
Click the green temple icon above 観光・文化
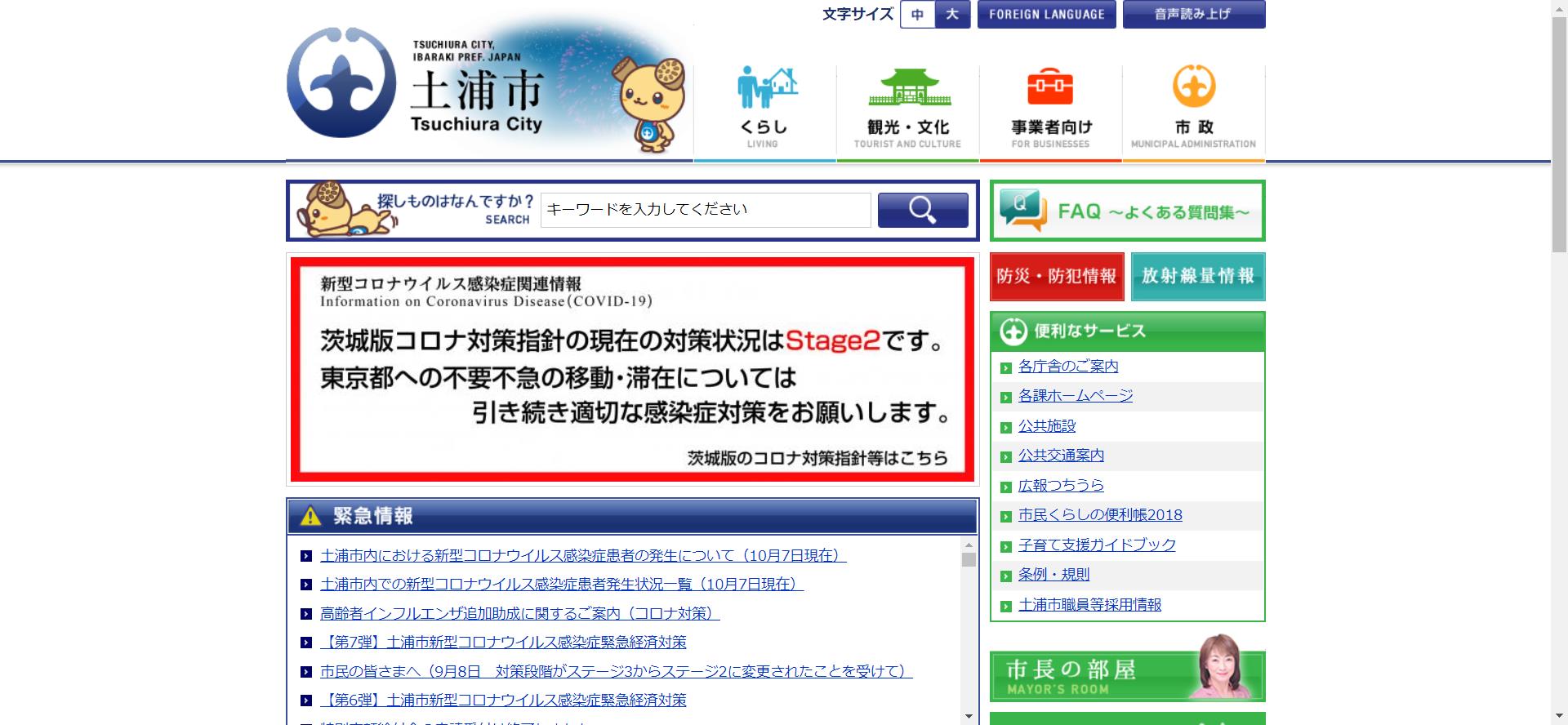click(x=909, y=87)
